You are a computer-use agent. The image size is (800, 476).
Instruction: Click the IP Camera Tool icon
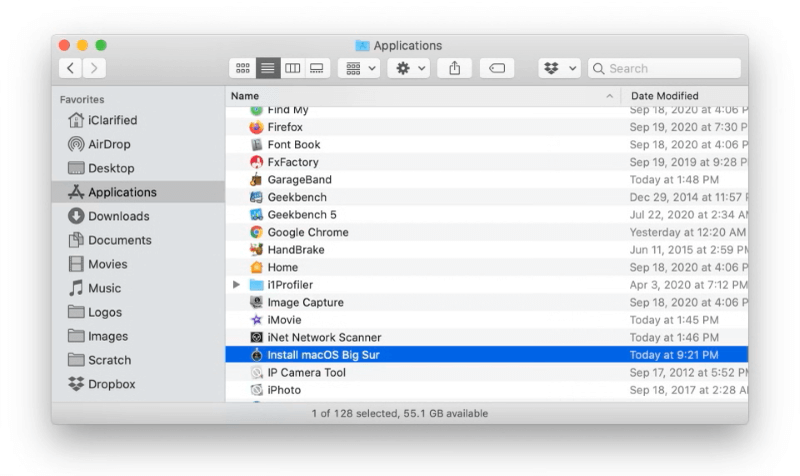(x=256, y=372)
